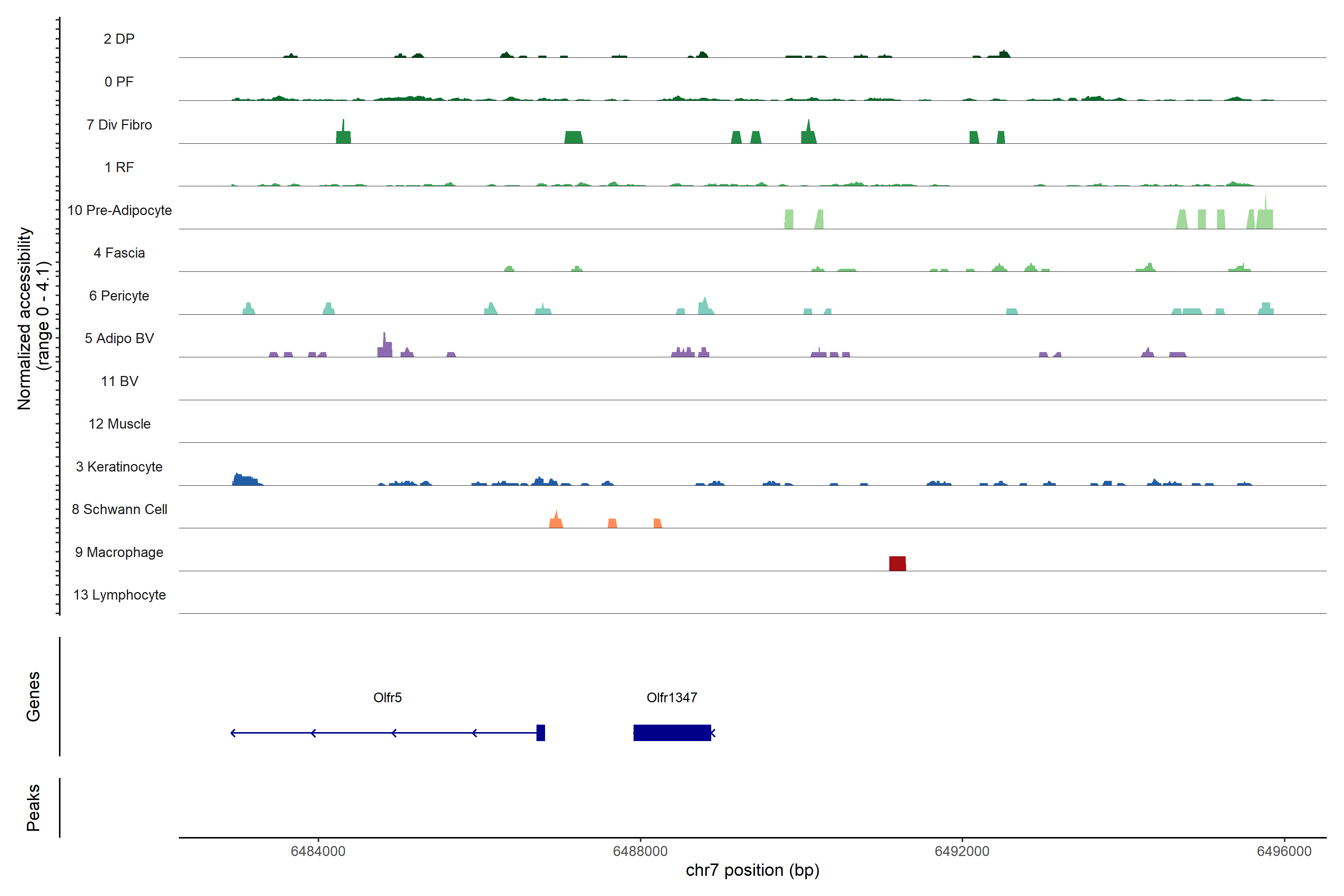Image resolution: width=1344 pixels, height=896 pixels.
Task: Click the 6492000 axis tick label
Action: 962,851
